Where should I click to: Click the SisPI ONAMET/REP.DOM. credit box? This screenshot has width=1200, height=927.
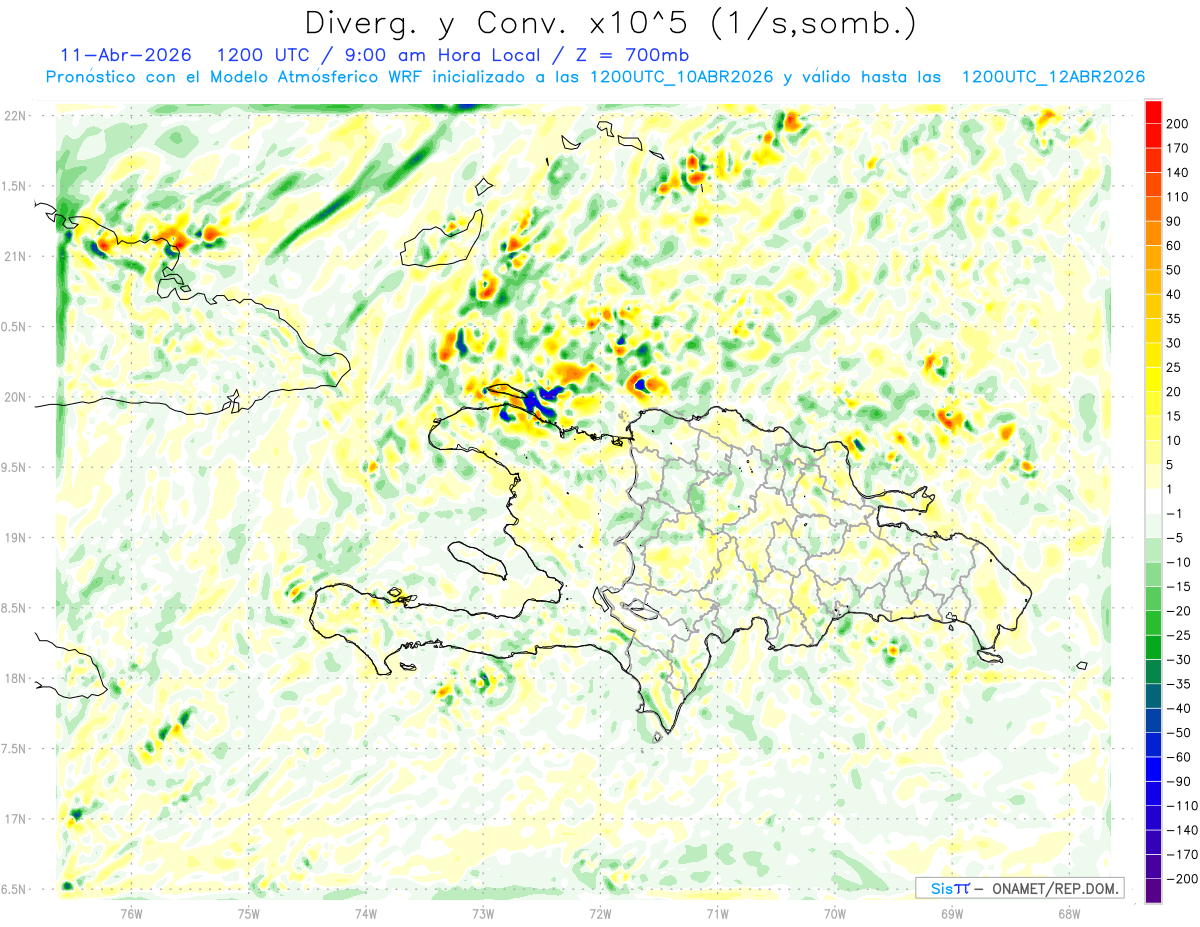(x=1019, y=888)
